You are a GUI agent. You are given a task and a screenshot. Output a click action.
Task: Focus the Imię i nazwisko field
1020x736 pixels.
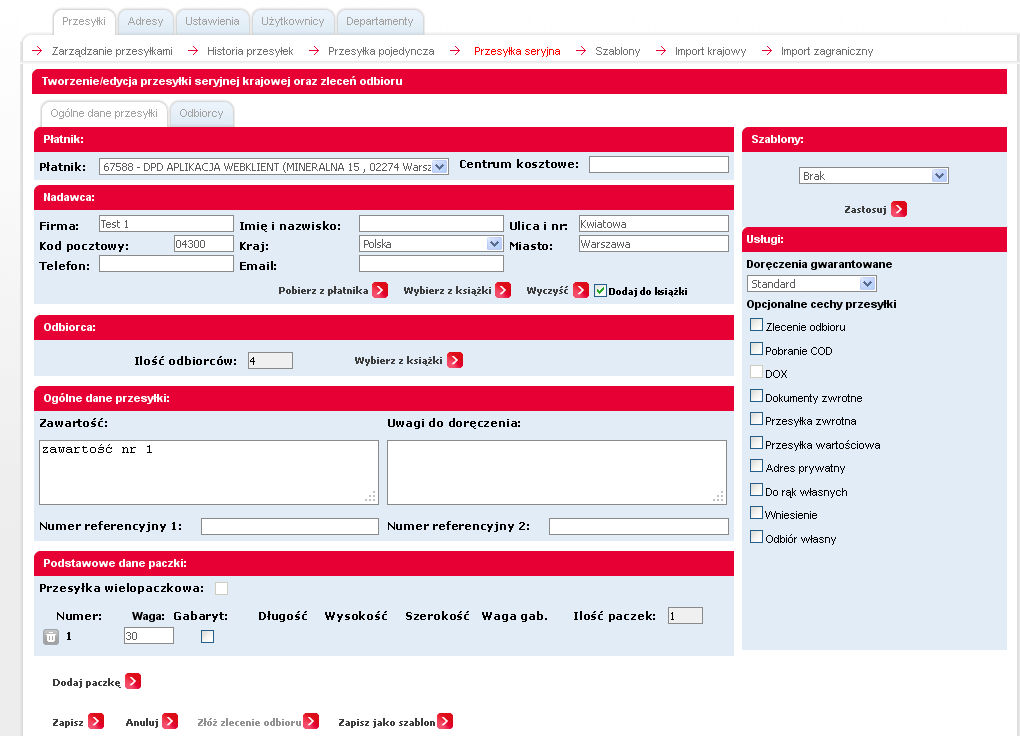pyautogui.click(x=431, y=224)
